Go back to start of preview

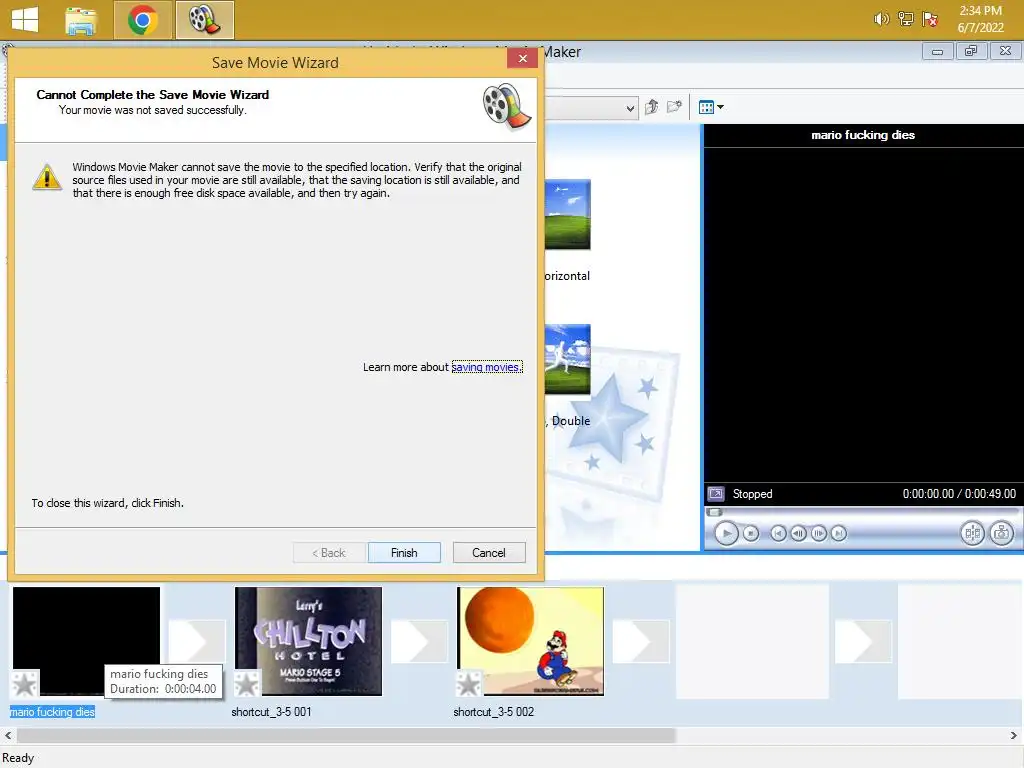(778, 534)
